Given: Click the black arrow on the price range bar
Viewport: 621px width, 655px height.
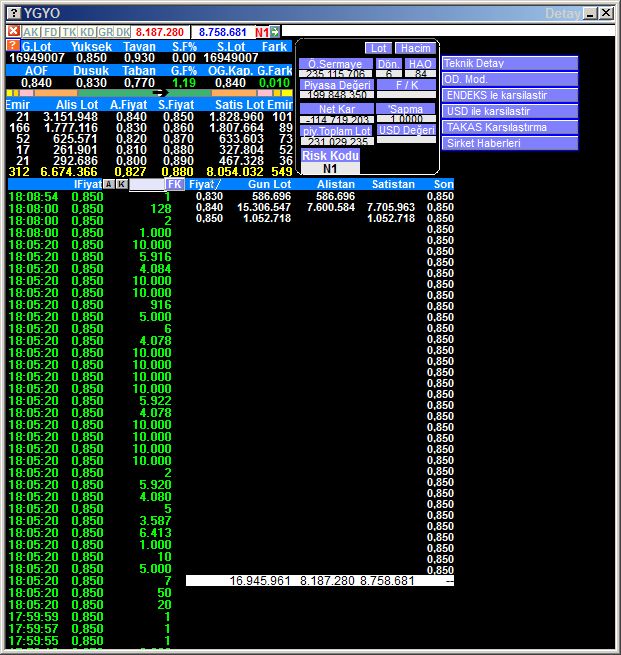Looking at the screenshot, I should (x=160, y=93).
